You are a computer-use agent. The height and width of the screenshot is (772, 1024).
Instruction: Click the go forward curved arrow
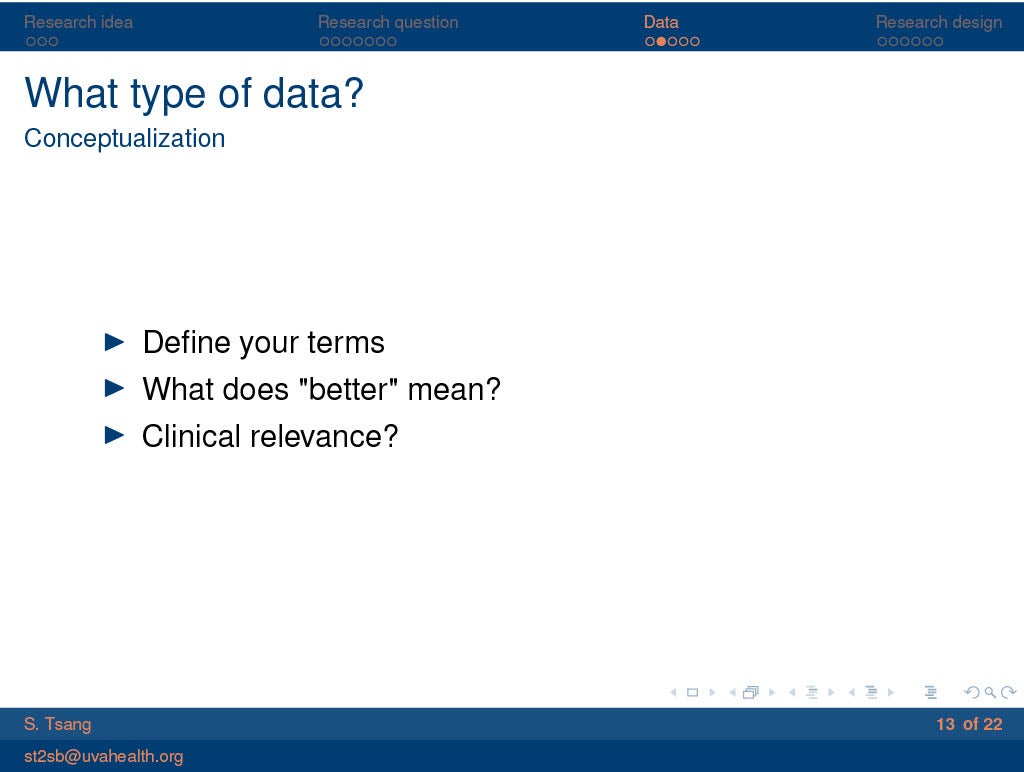click(x=1008, y=692)
